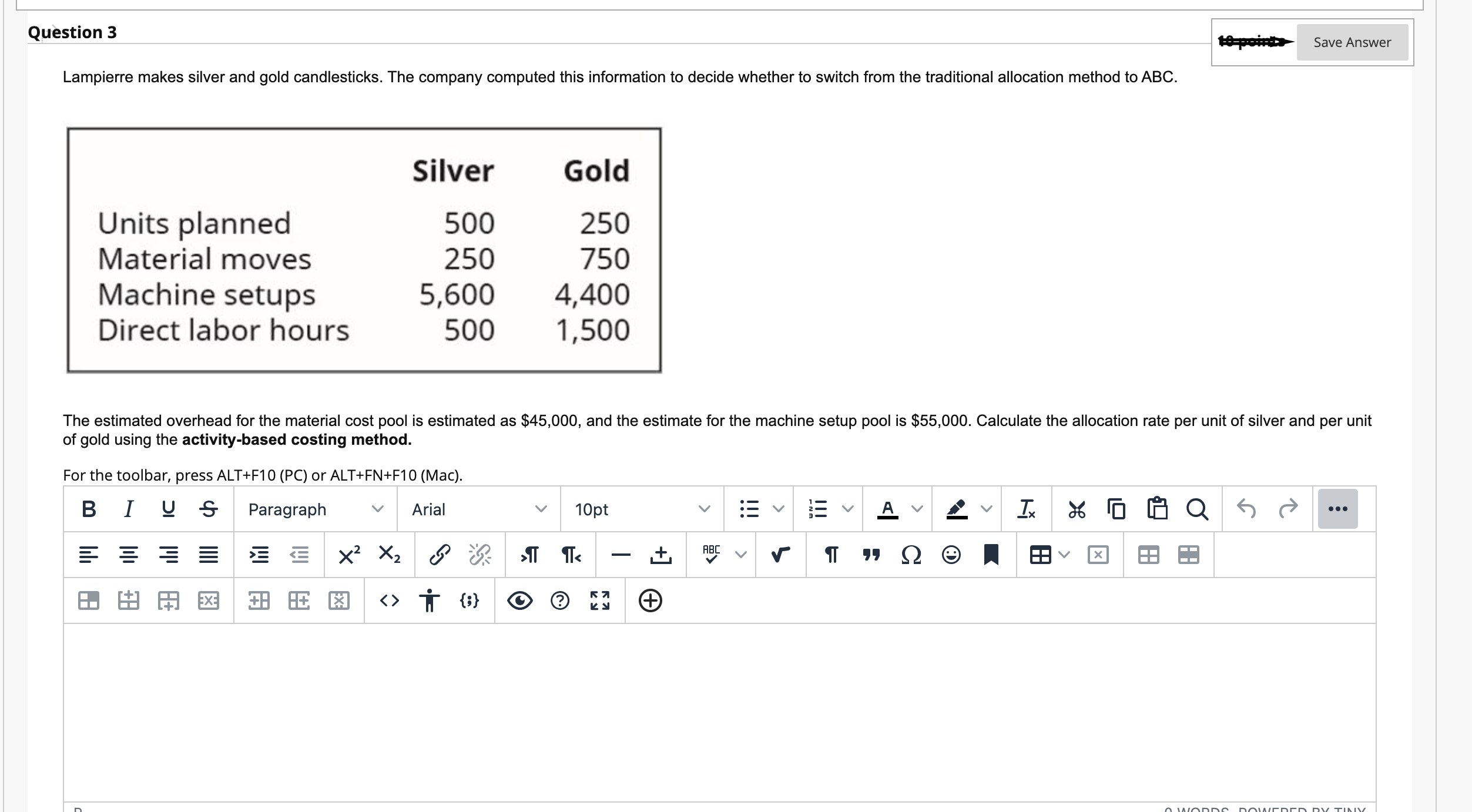This screenshot has width=1472, height=812.
Task: Click the preview eye icon
Action: pos(519,600)
